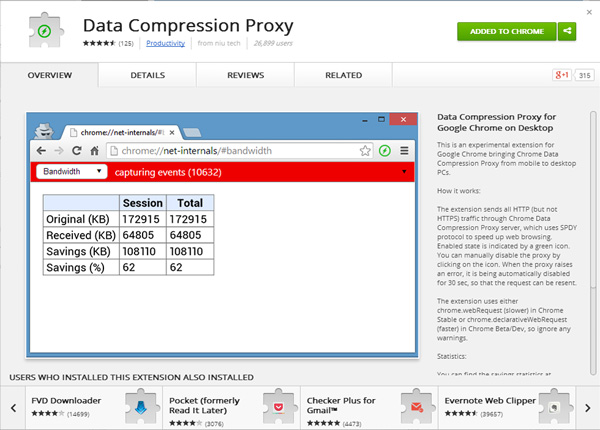Show previous related extensions with left arrow
The height and width of the screenshot is (430, 600).
click(13, 408)
